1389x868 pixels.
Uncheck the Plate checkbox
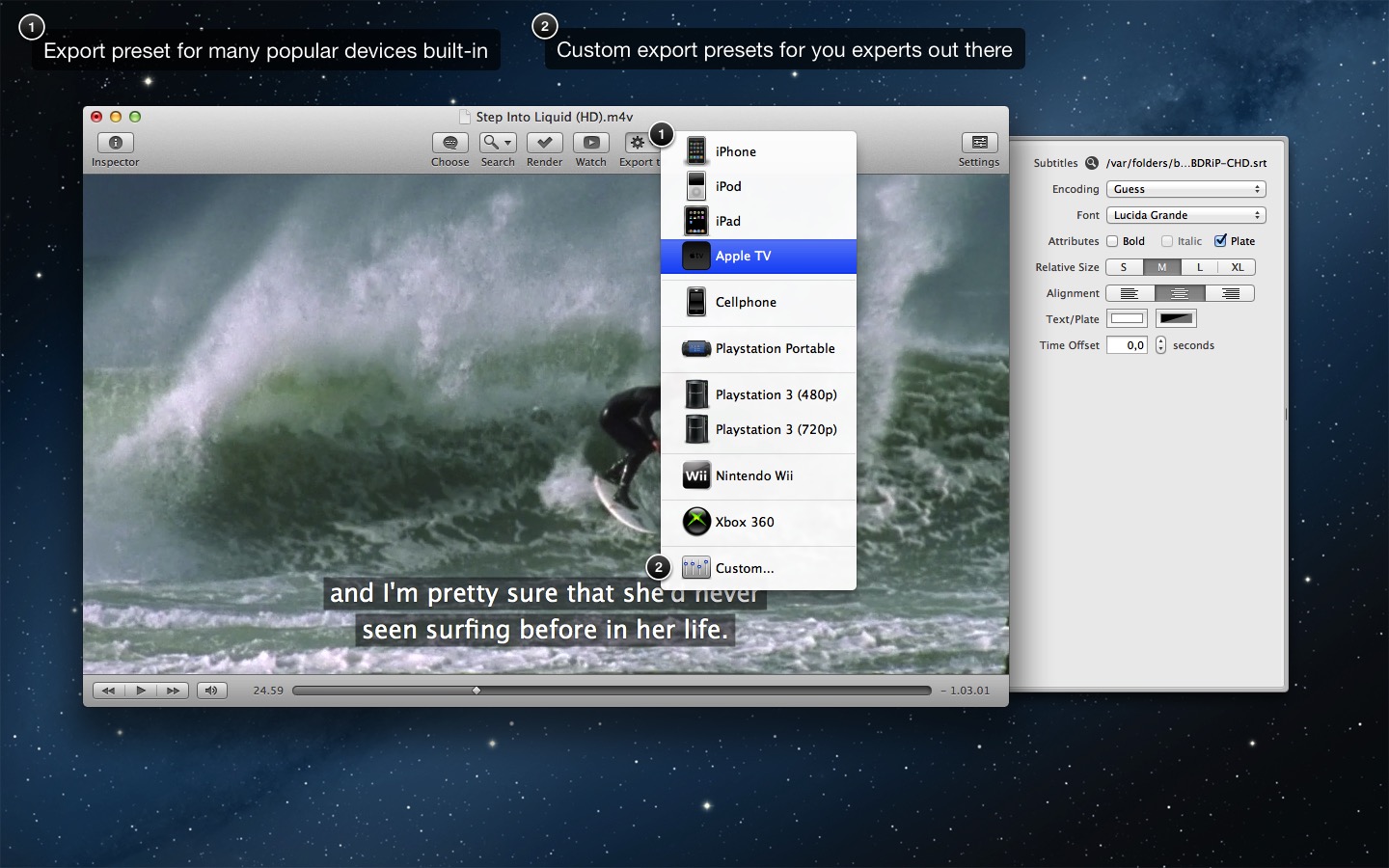[1220, 241]
